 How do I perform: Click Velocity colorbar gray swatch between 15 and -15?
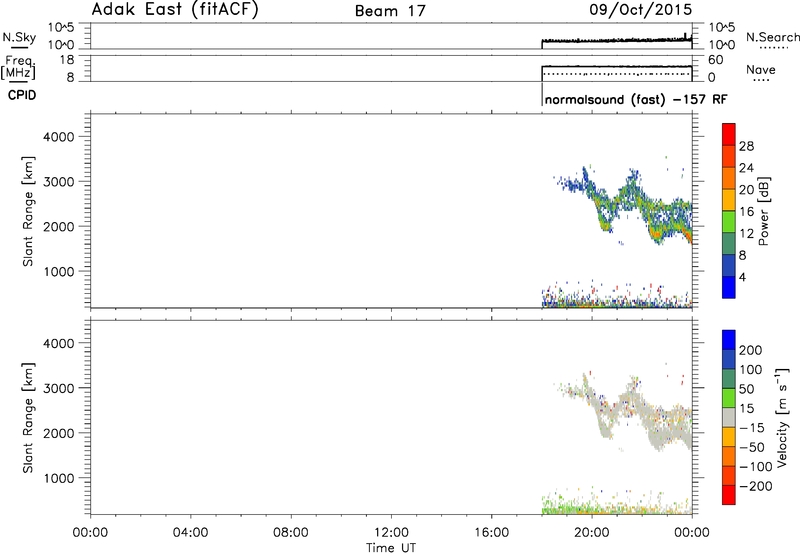tap(729, 418)
